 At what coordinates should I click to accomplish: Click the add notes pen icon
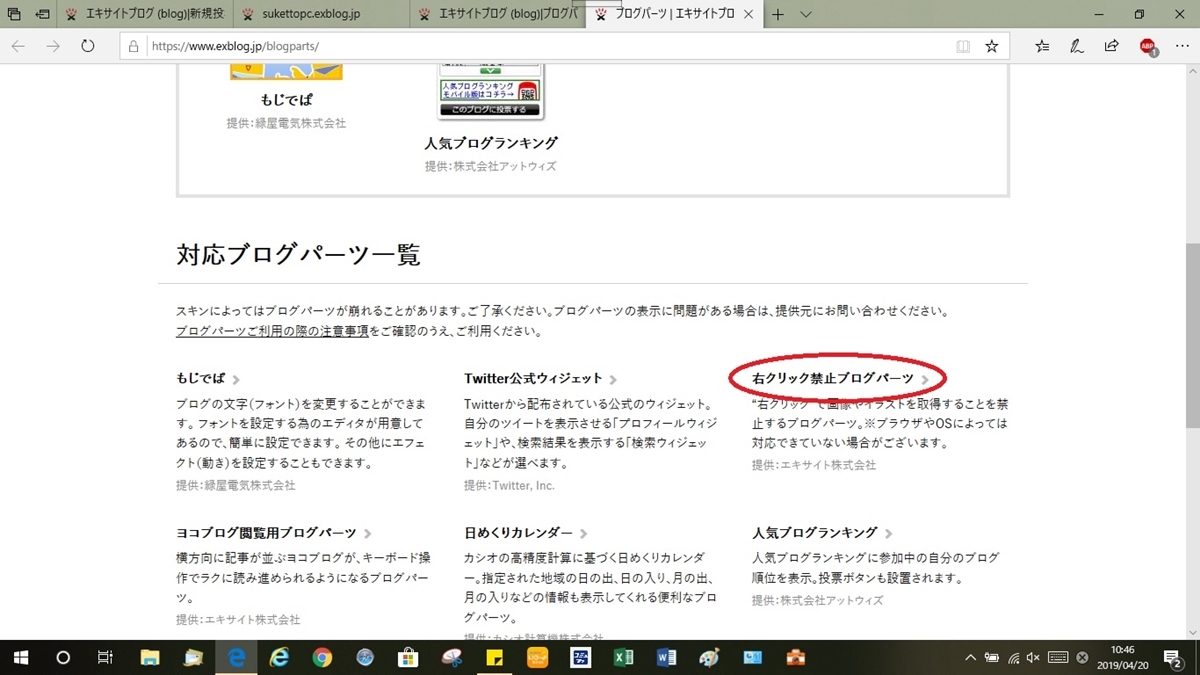click(x=1077, y=46)
